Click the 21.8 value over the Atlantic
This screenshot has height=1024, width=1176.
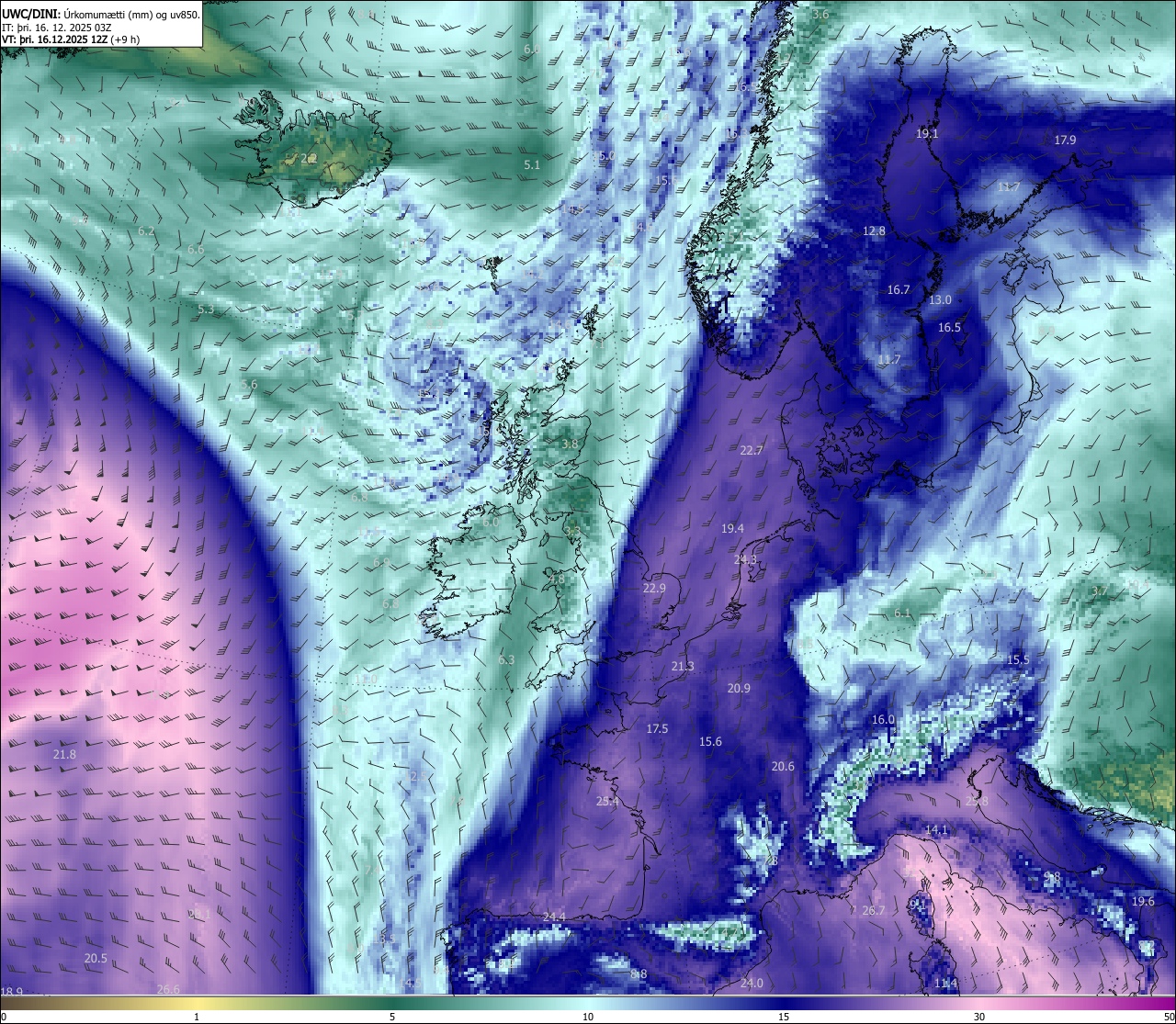click(64, 755)
